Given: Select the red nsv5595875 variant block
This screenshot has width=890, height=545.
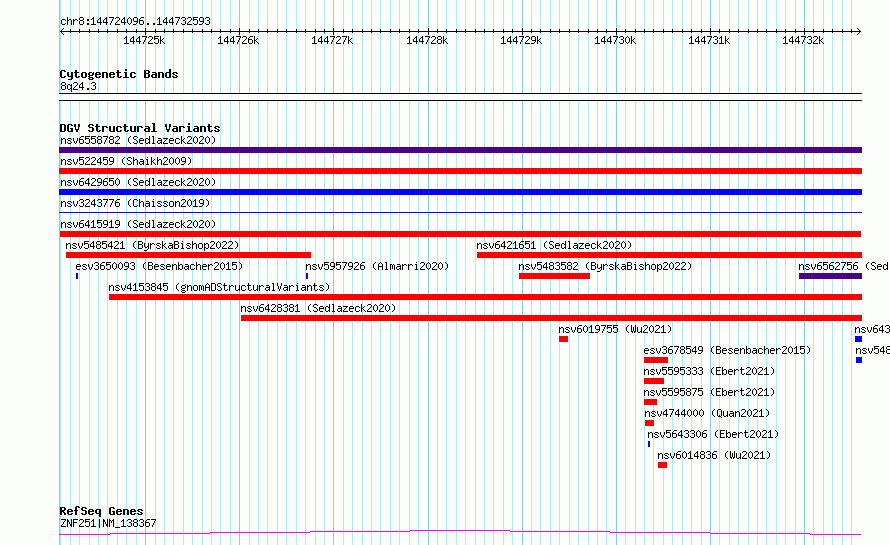Looking at the screenshot, I should point(650,402).
